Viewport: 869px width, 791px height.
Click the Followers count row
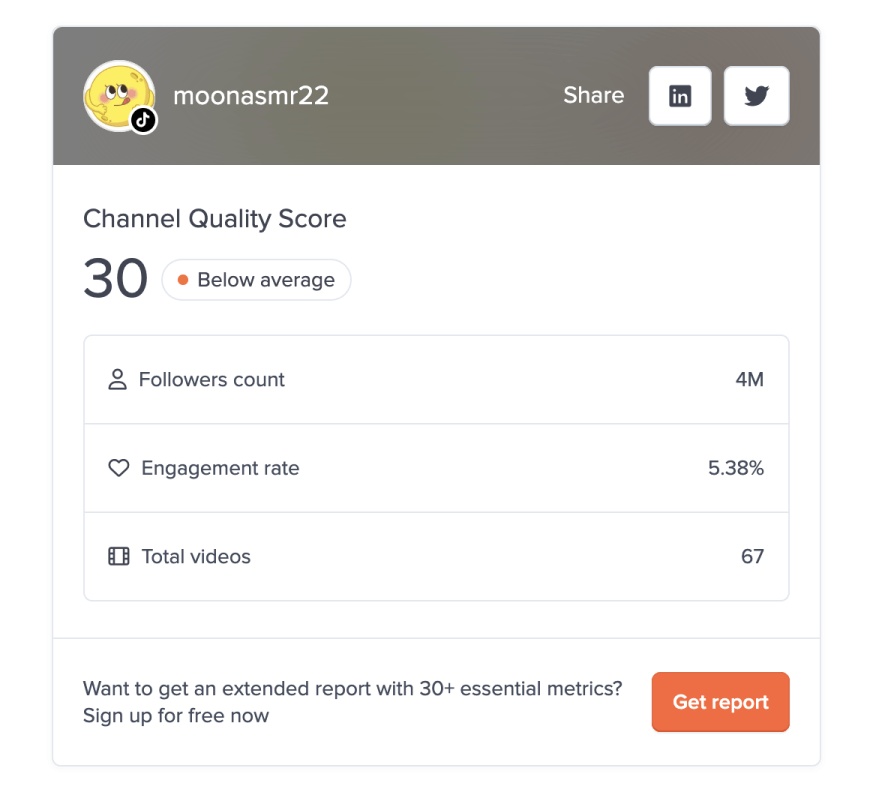tap(436, 380)
